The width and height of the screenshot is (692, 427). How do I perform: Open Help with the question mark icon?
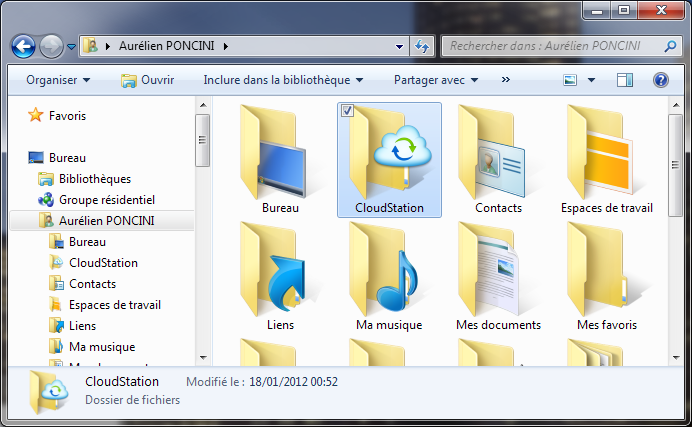point(661,80)
